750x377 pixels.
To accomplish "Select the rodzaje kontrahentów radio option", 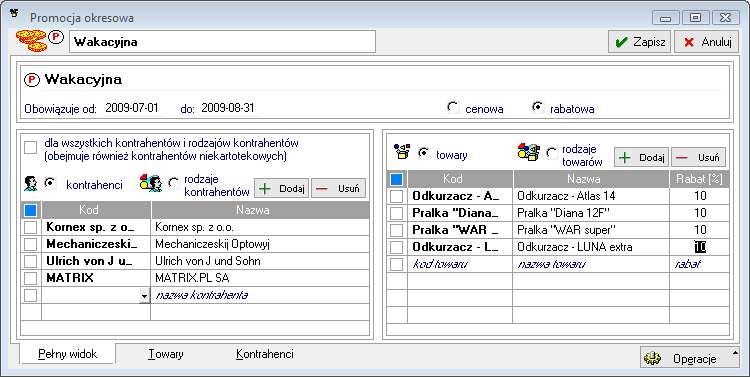I will tap(174, 183).
